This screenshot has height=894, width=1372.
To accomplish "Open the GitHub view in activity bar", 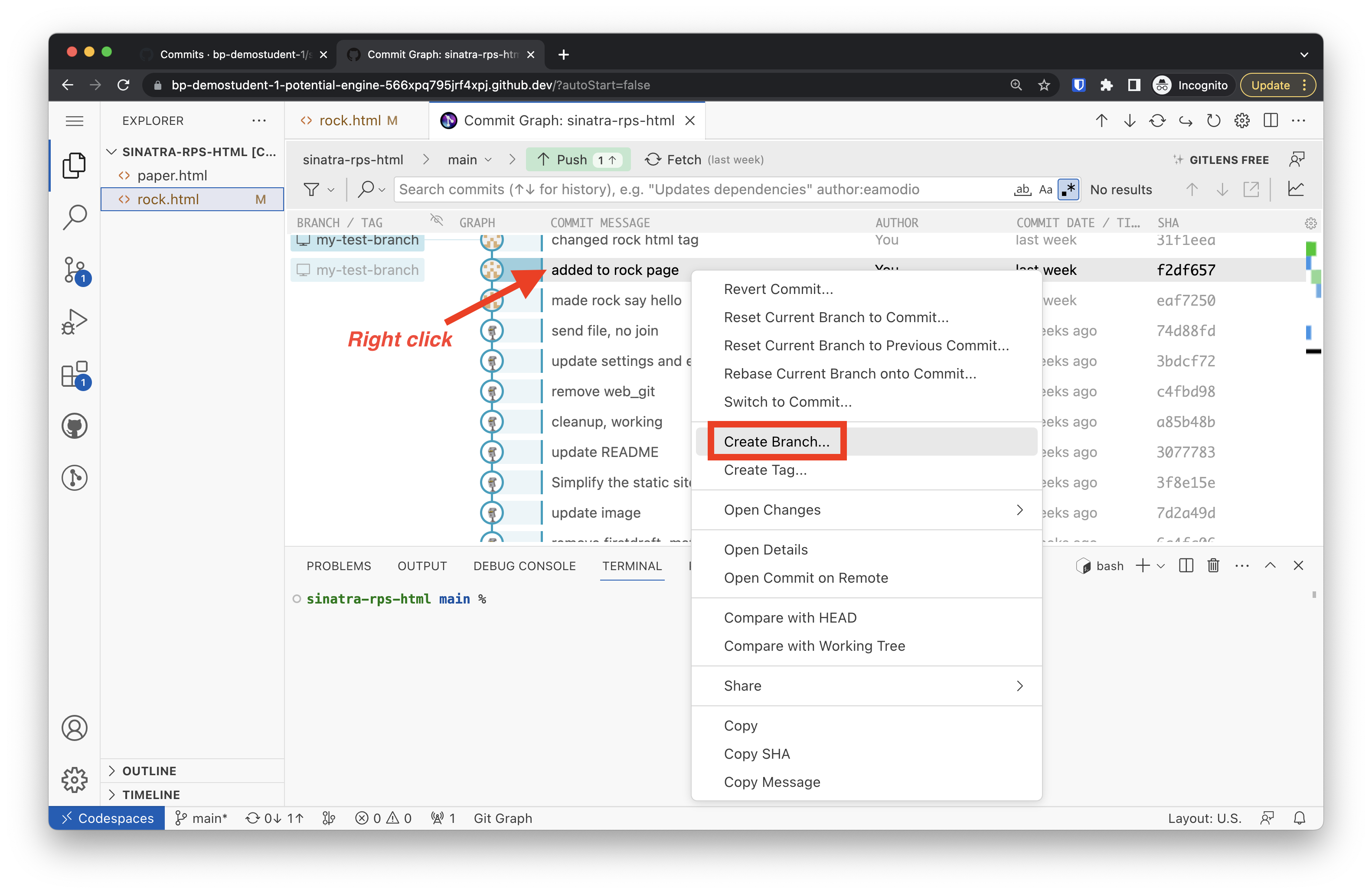I will click(x=74, y=426).
